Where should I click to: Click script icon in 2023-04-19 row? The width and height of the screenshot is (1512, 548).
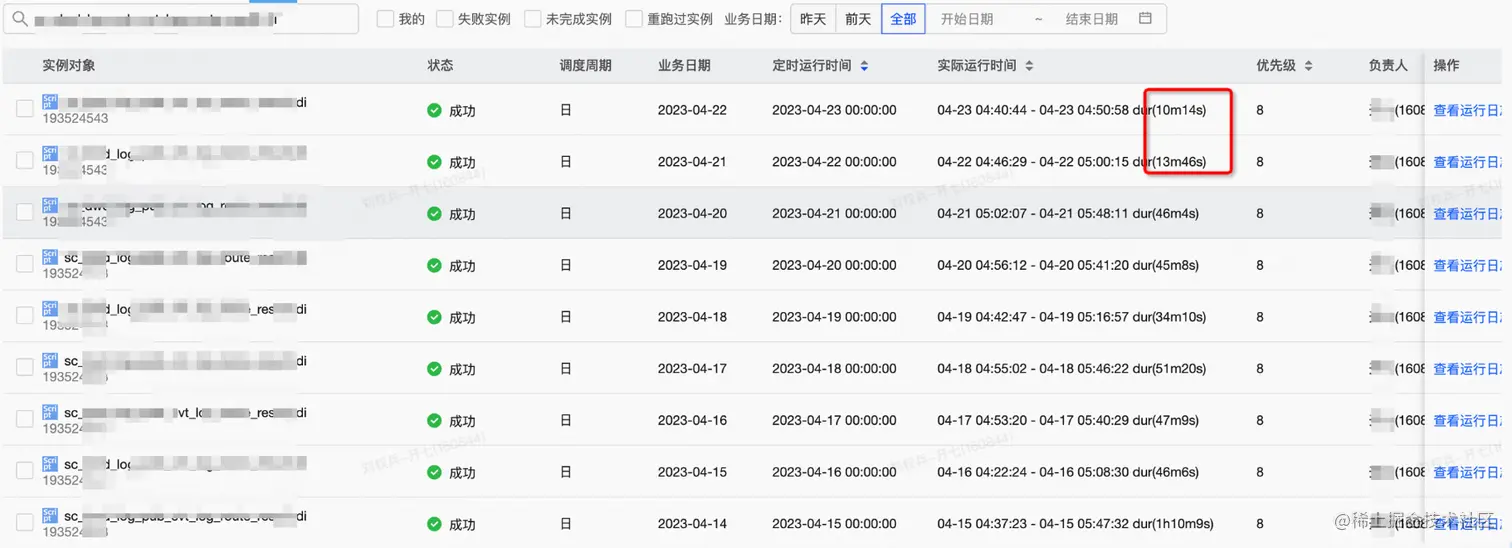point(50,257)
